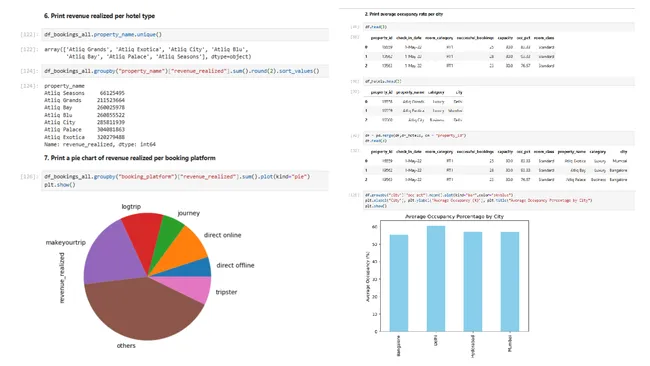650x366 pixels.
Task: Click the 'Average Occupancy Percentage by City' chart title
Action: pos(454,216)
